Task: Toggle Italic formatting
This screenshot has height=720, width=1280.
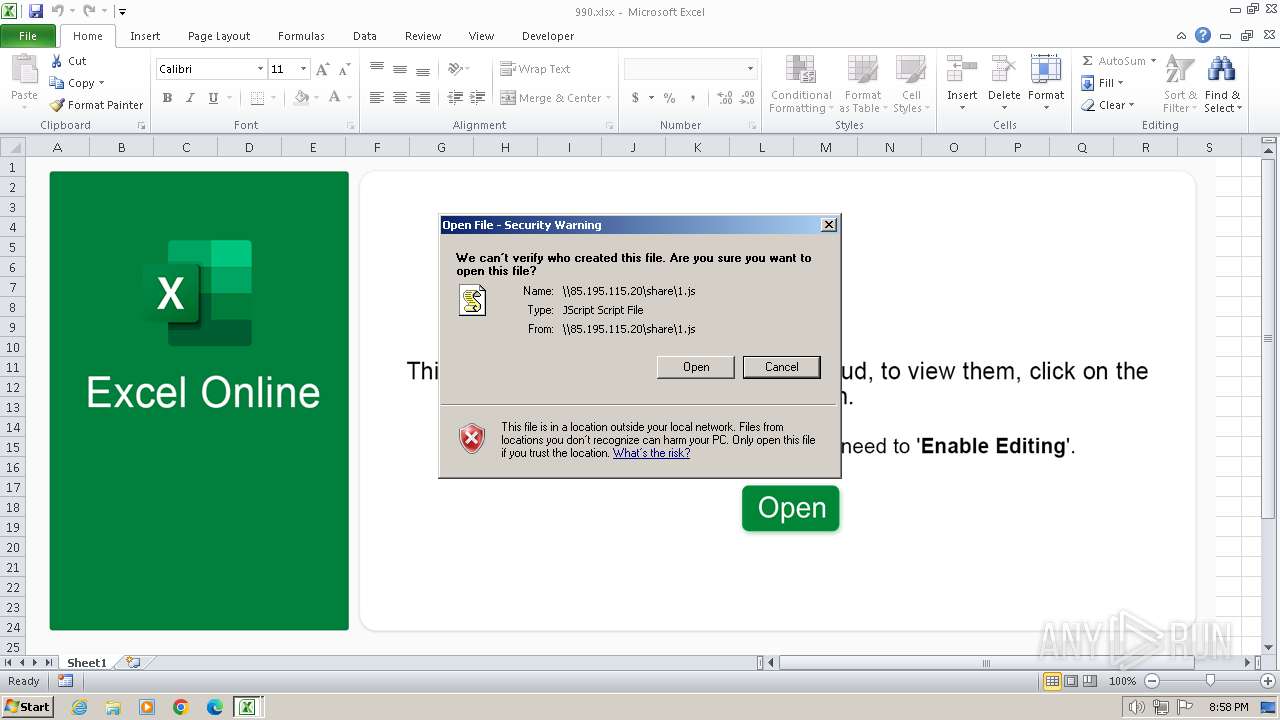Action: (x=190, y=98)
